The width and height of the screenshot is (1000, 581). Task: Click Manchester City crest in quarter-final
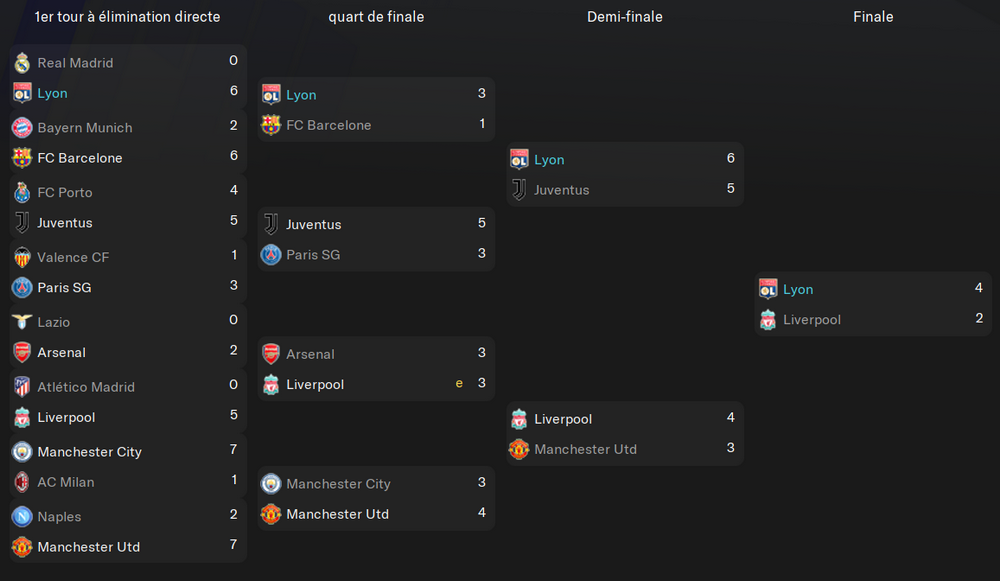[x=271, y=483]
